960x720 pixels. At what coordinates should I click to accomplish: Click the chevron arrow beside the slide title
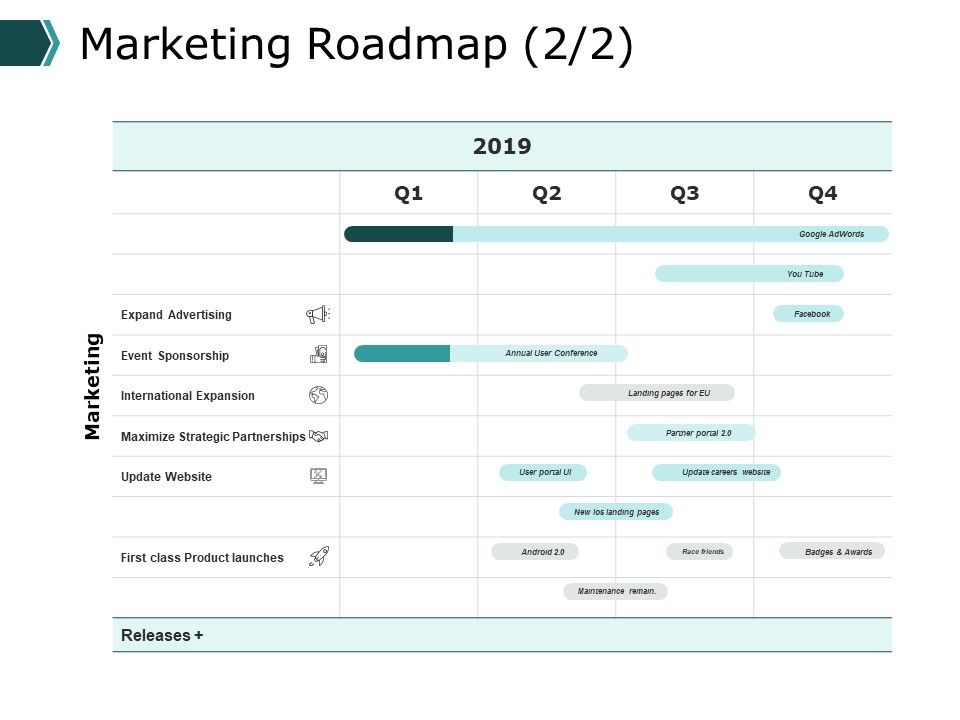pyautogui.click(x=30, y=42)
